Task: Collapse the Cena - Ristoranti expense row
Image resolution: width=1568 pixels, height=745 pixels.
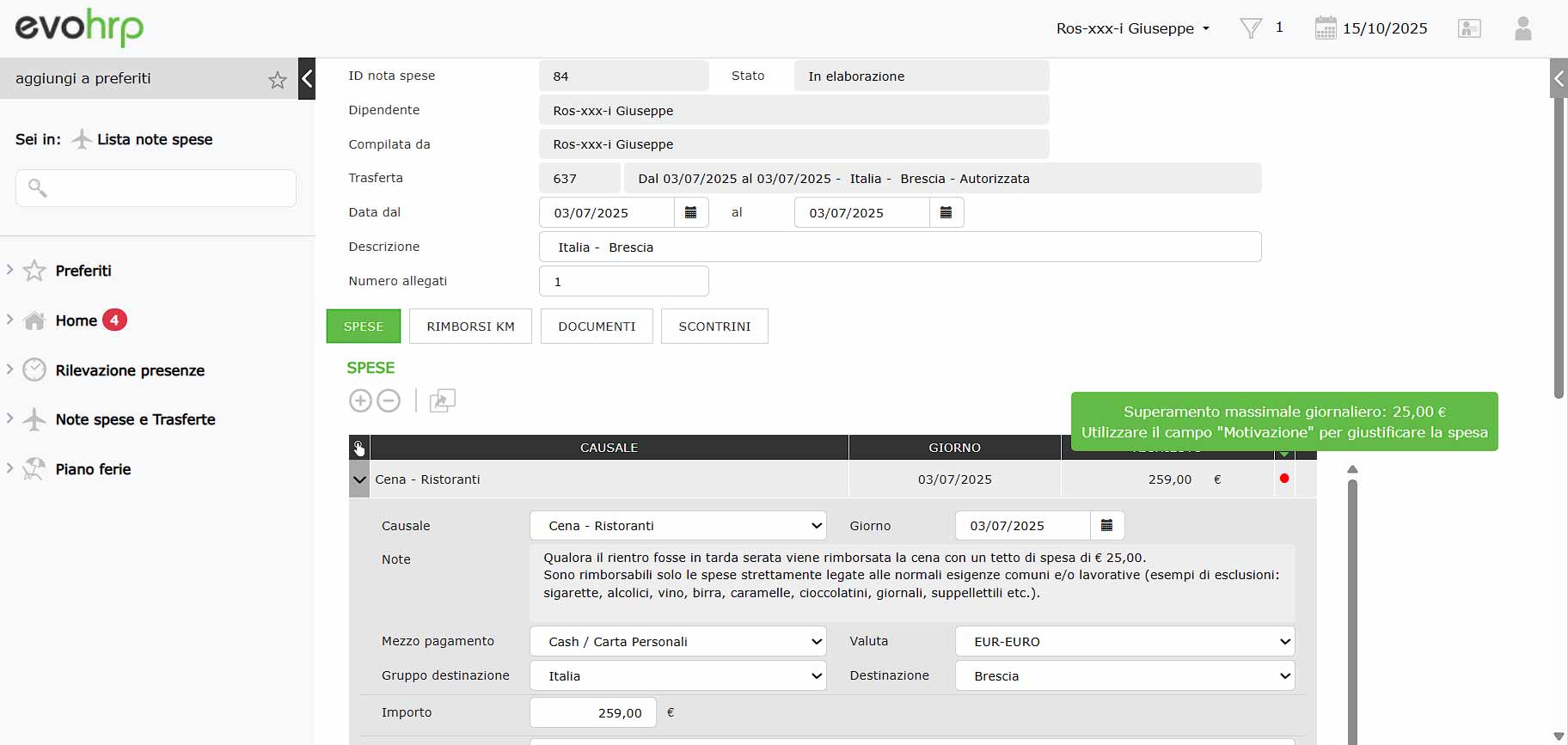Action: pos(359,479)
